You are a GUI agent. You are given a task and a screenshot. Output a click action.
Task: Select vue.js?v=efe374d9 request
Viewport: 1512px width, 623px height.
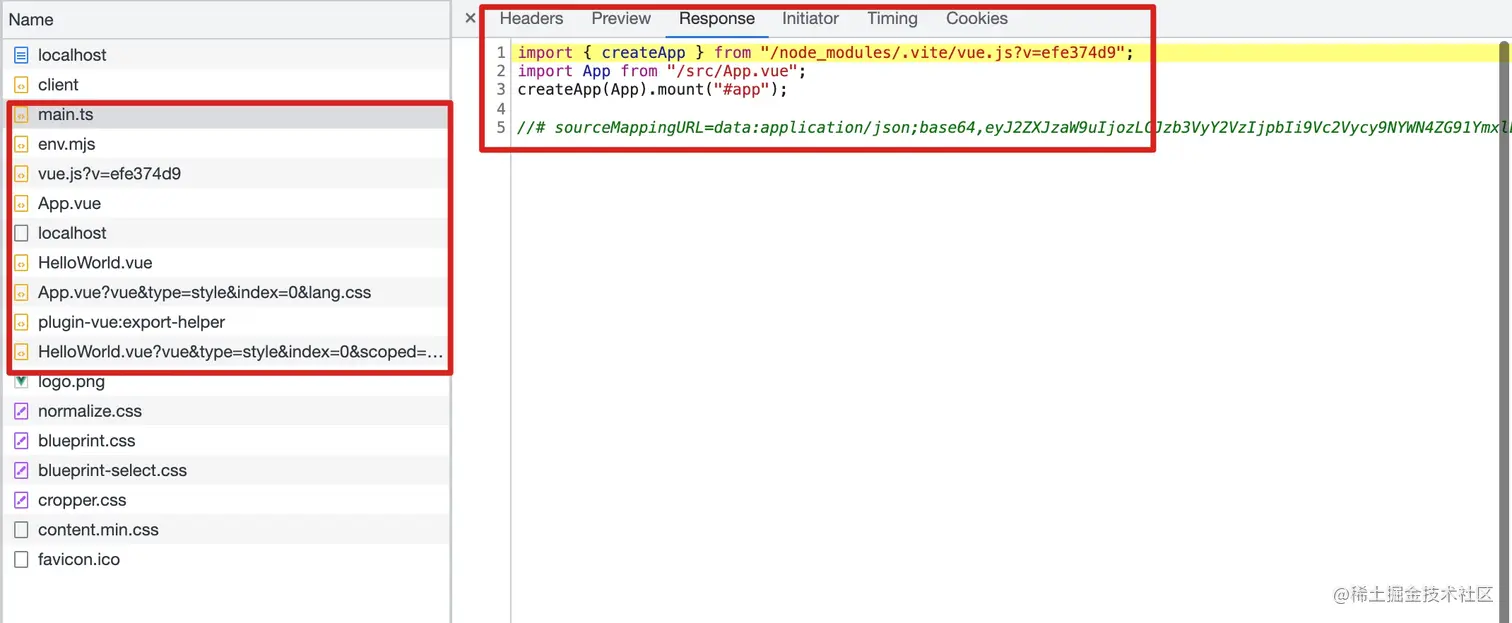coord(225,174)
